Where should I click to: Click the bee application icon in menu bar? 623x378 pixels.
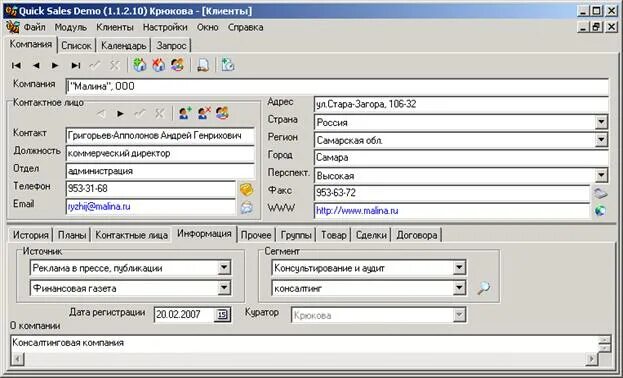(x=13, y=27)
